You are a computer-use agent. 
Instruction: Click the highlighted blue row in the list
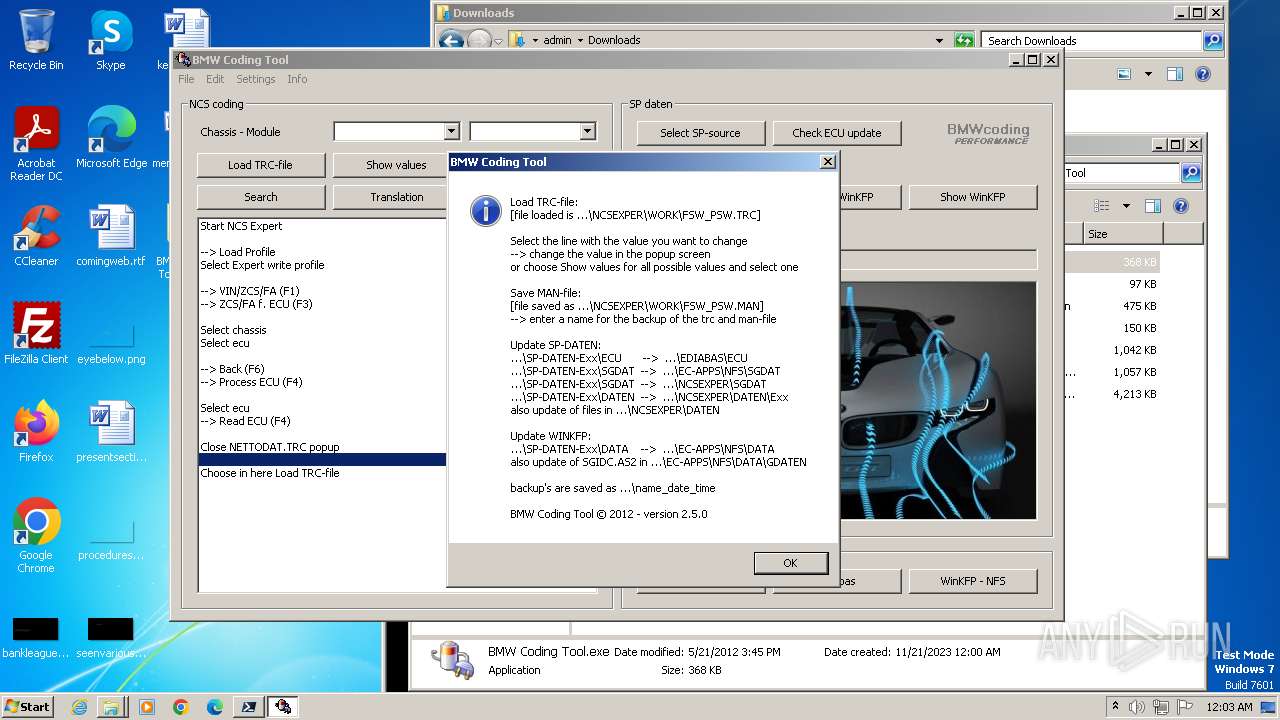pyautogui.click(x=322, y=460)
